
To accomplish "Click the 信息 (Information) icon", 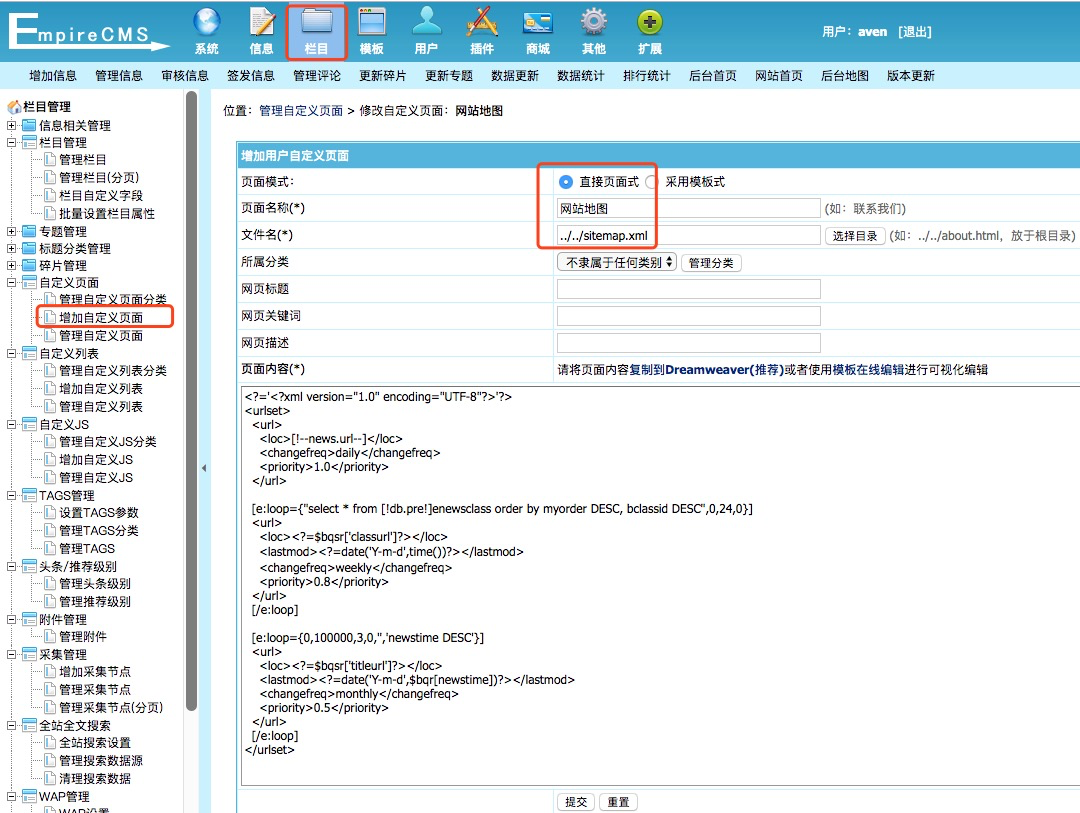I will [261, 30].
